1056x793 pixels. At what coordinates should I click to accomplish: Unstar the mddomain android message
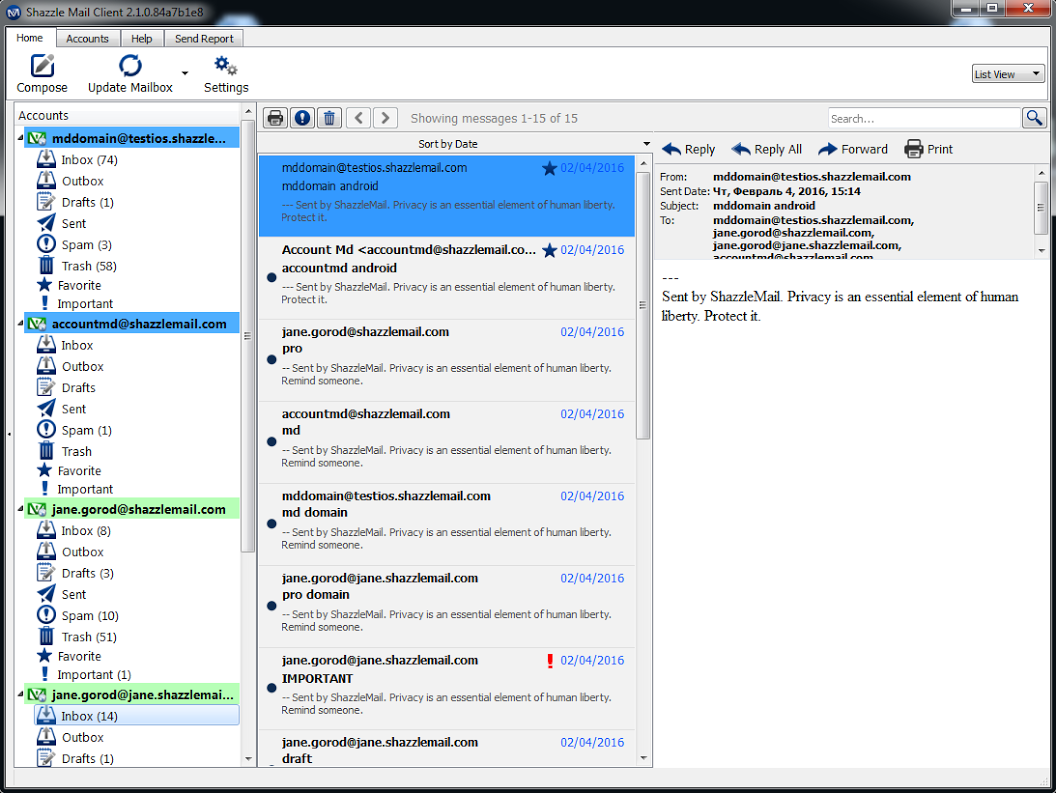coord(549,168)
